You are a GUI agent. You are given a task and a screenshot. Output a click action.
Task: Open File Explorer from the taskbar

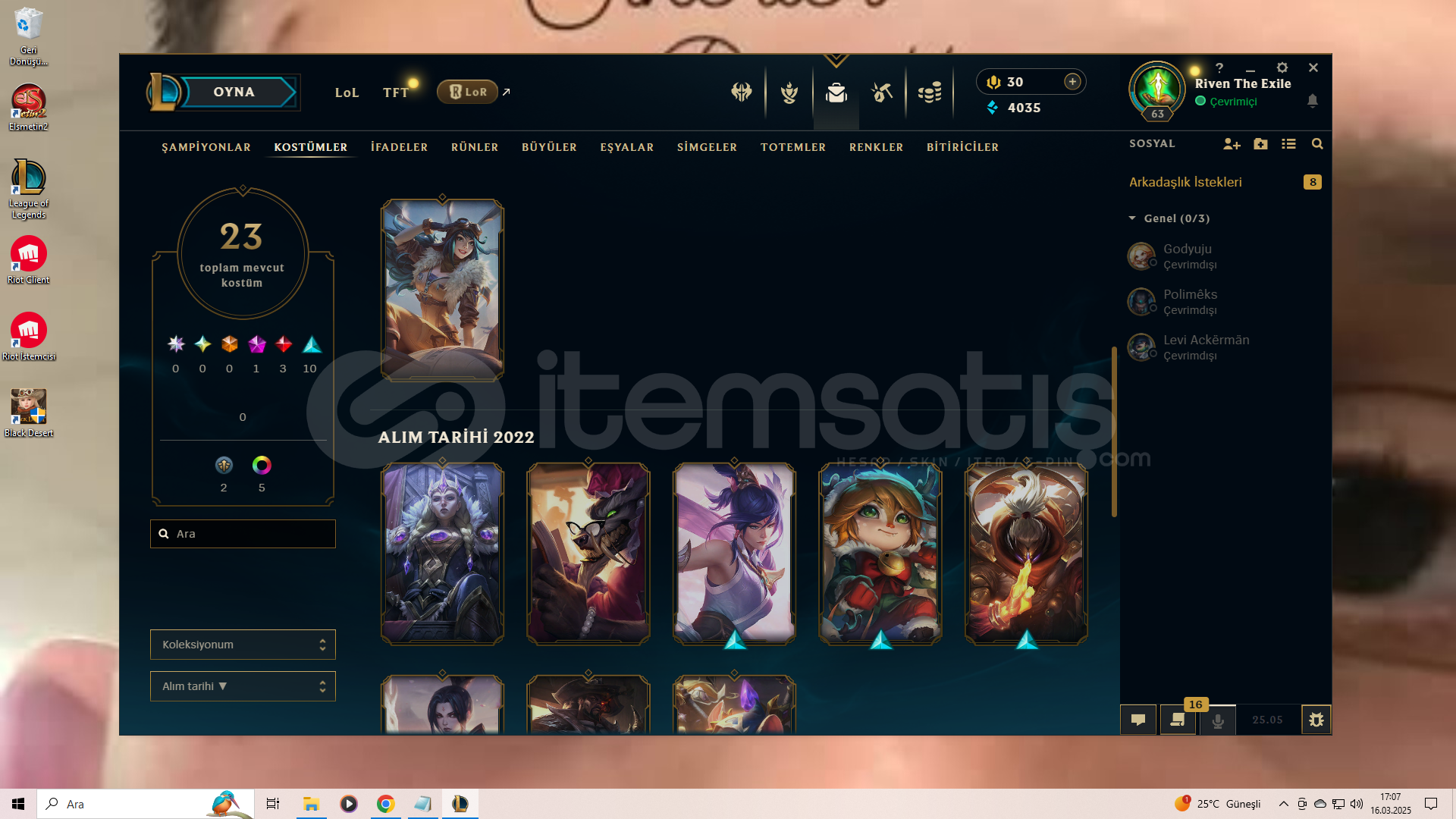(x=311, y=804)
